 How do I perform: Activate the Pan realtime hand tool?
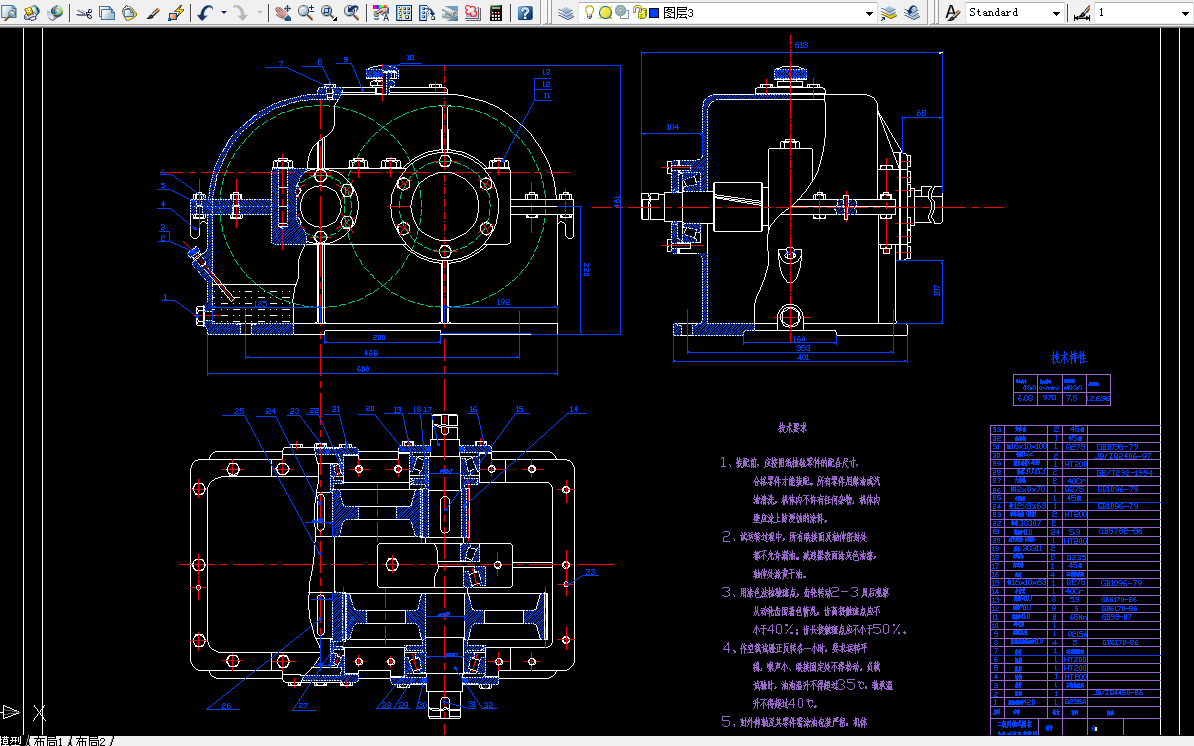[283, 13]
